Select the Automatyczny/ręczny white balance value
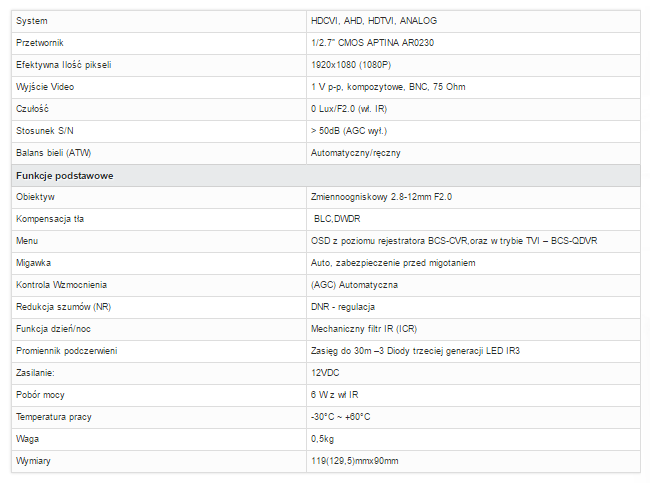 pyautogui.click(x=356, y=153)
